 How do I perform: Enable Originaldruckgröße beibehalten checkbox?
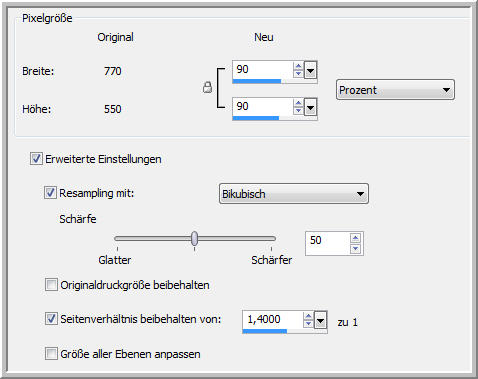(x=51, y=285)
